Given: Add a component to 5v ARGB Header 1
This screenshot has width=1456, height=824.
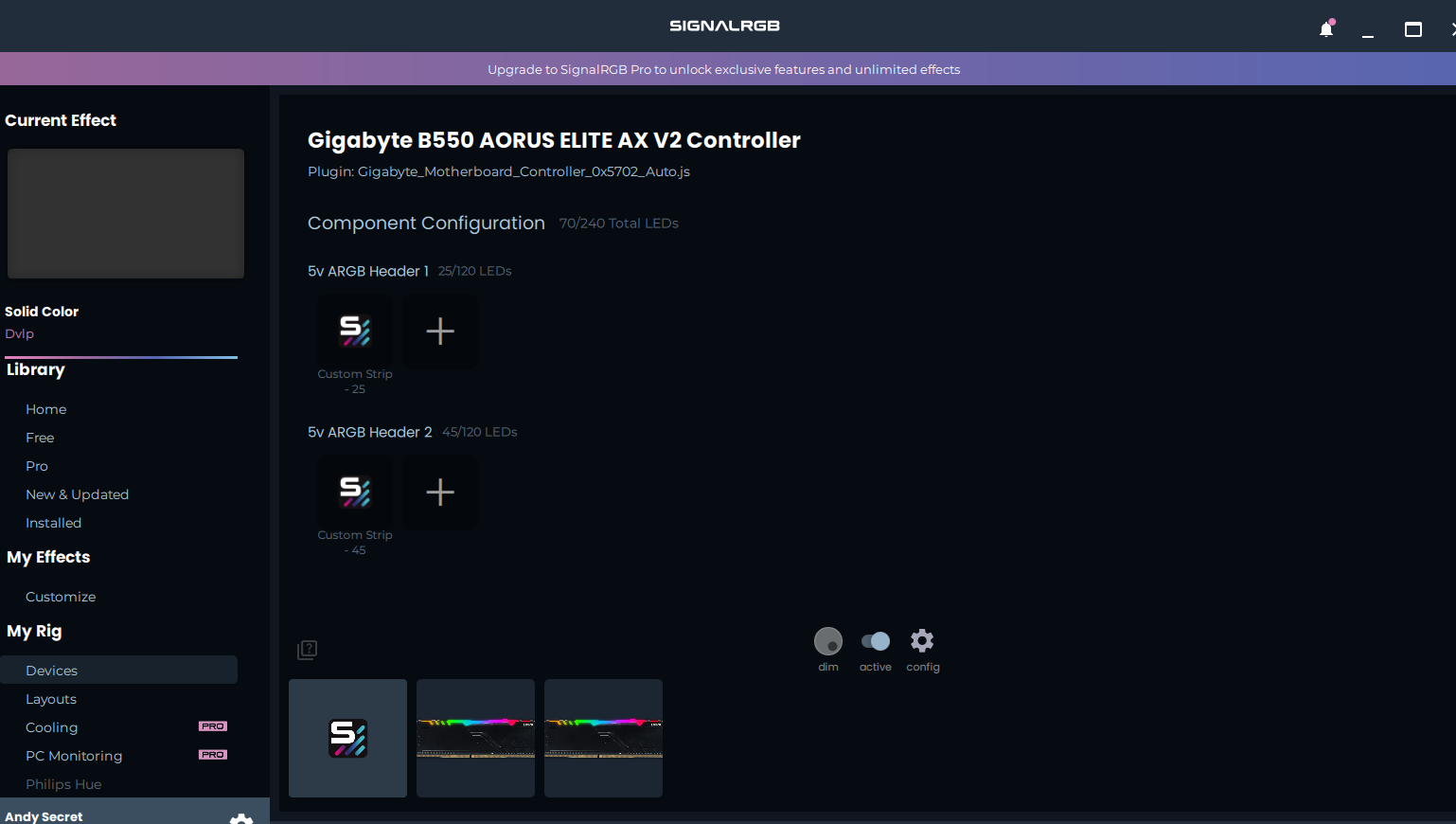Looking at the screenshot, I should pos(440,331).
